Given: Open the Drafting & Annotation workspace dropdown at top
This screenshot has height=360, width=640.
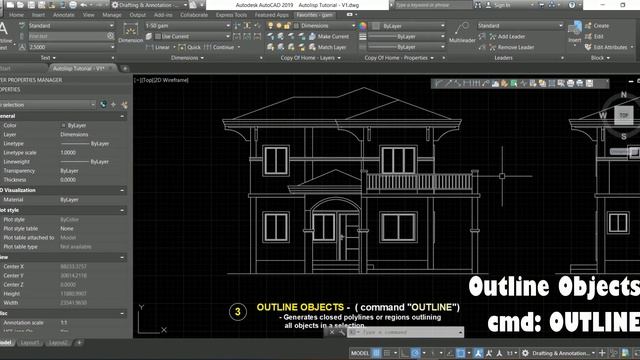Looking at the screenshot, I should 149,5.
